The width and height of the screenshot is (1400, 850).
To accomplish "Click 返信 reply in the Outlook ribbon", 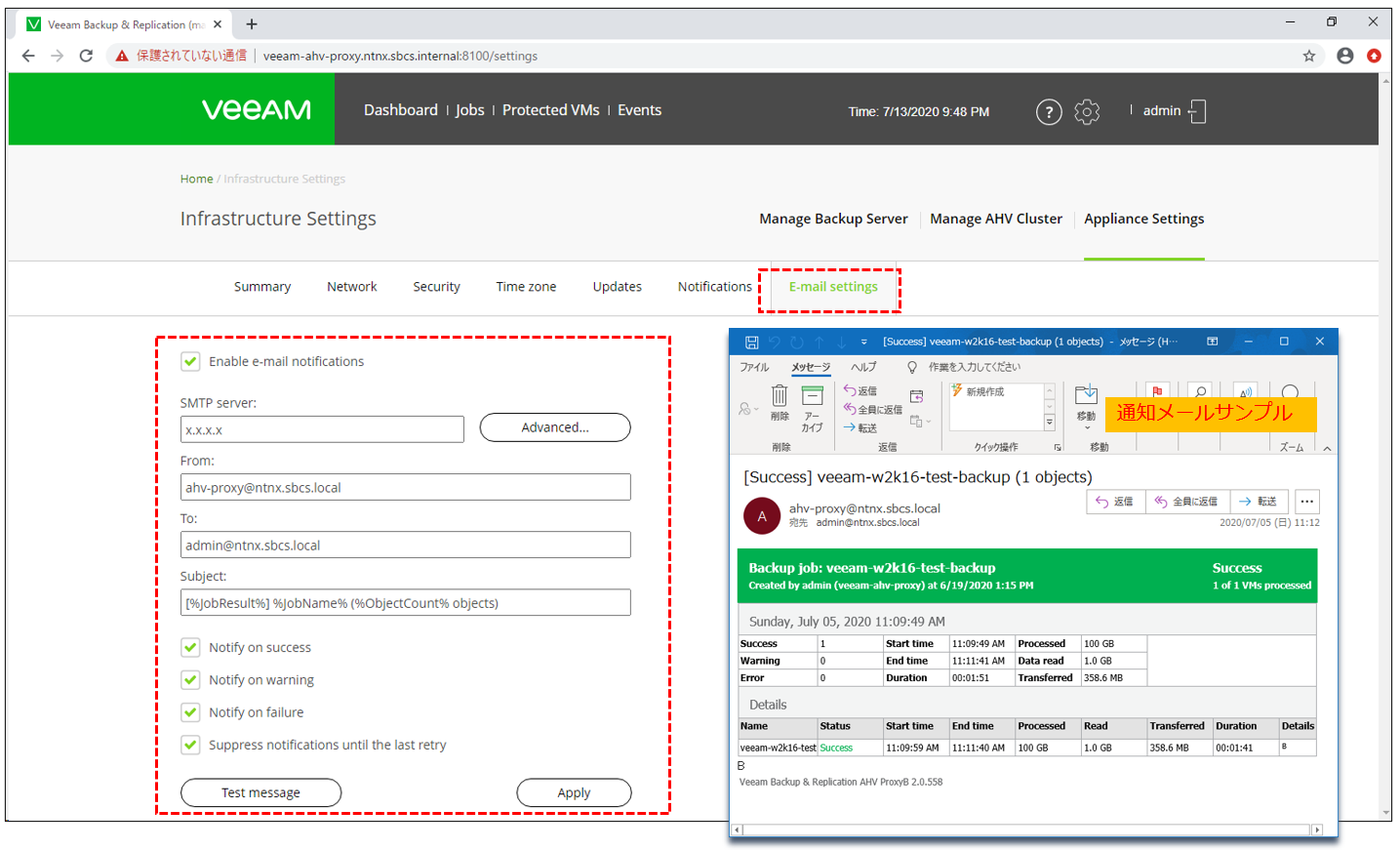I will click(x=860, y=390).
